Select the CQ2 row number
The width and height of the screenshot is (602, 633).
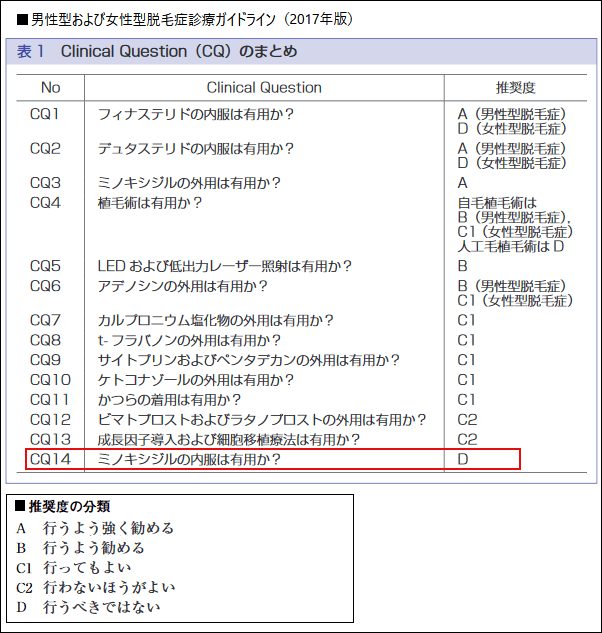click(45, 149)
